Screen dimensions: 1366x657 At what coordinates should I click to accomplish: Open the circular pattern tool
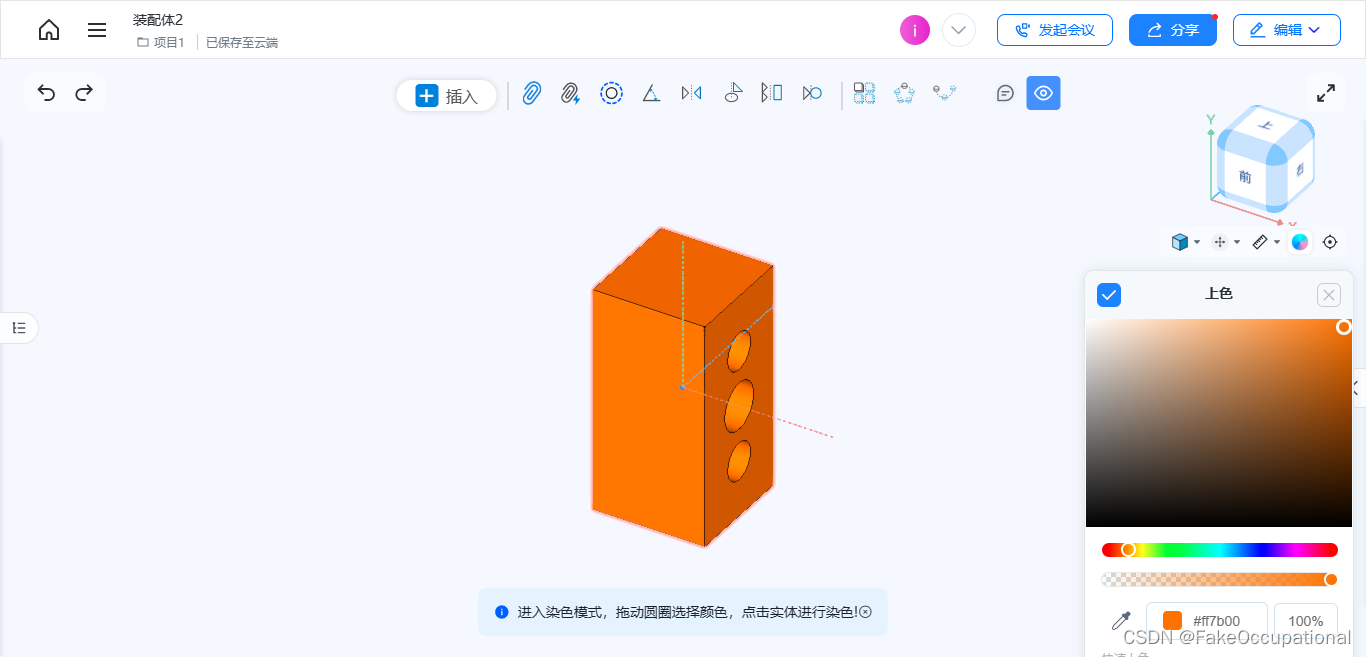pos(904,93)
